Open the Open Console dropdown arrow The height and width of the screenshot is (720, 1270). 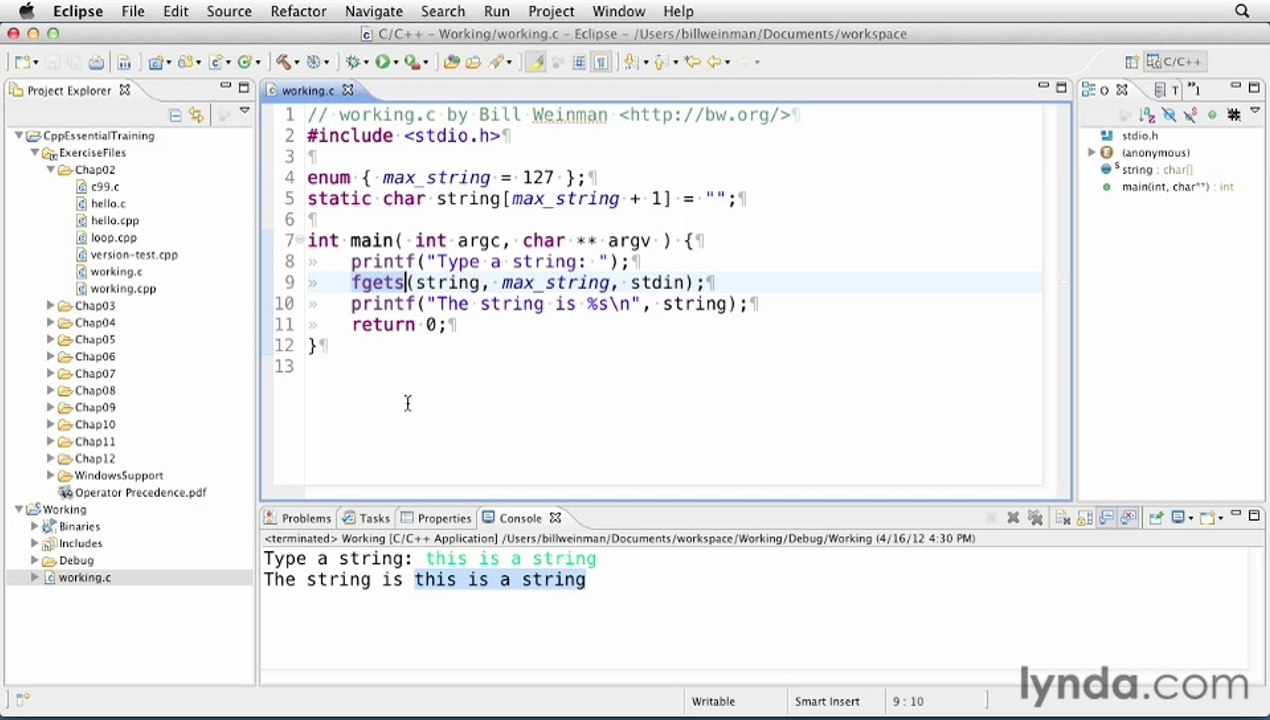coord(1221,519)
